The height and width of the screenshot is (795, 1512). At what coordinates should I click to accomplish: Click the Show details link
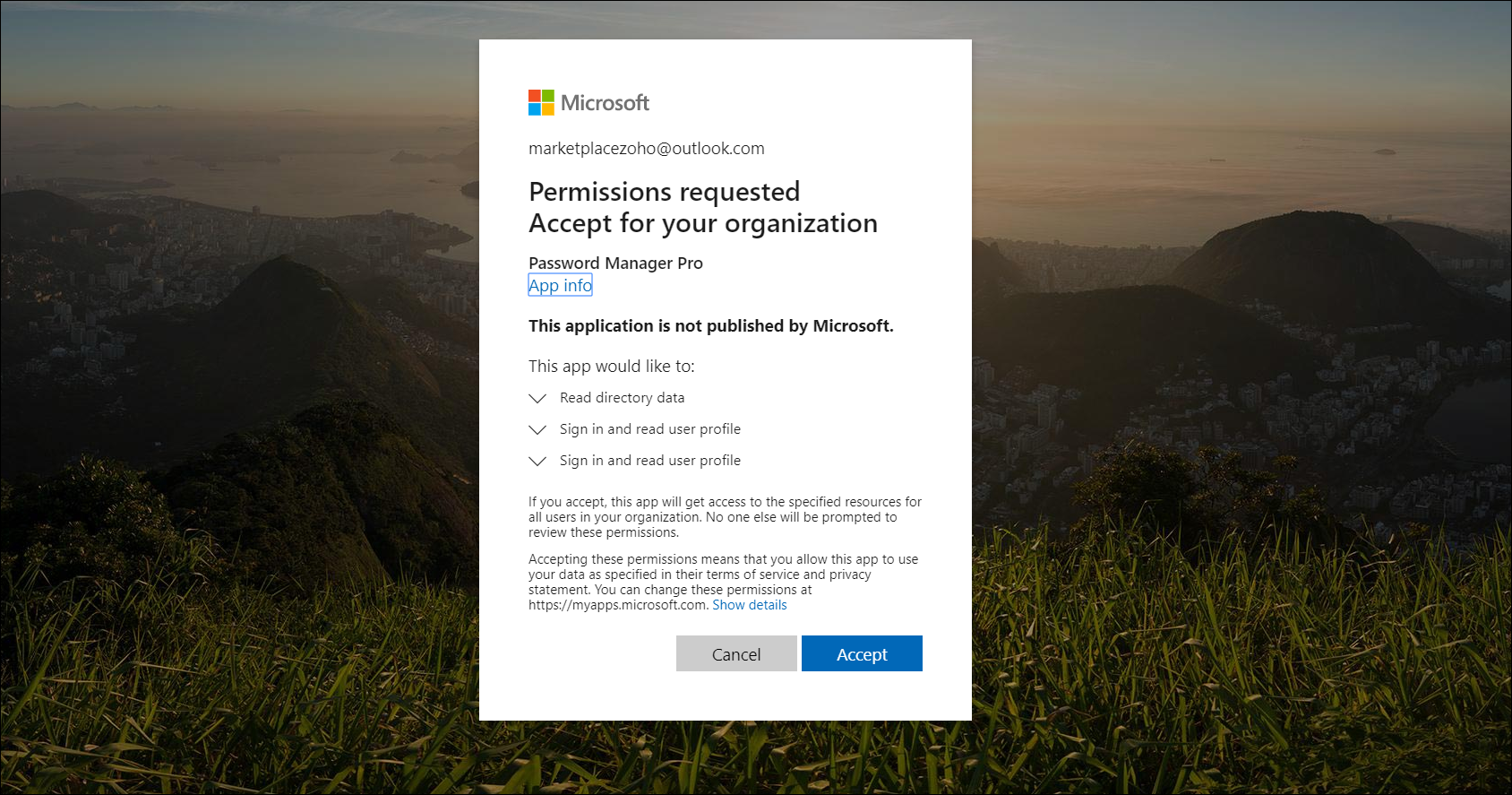click(749, 605)
